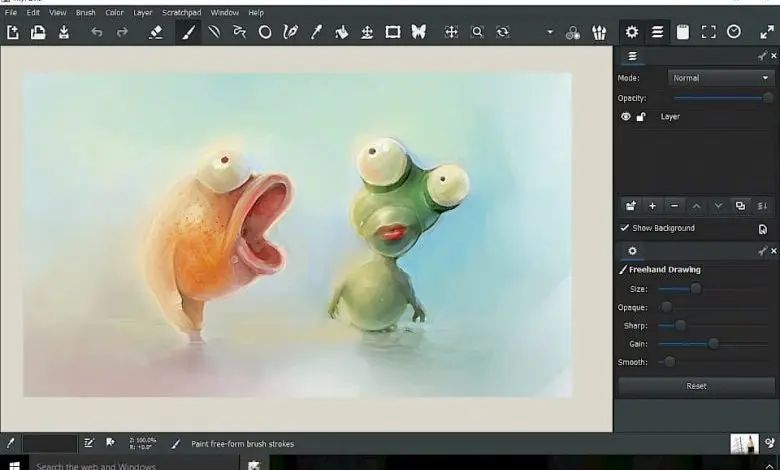Viewport: 780px width, 470px height.
Task: Click the Redo arrow icon
Action: pyautogui.click(x=122, y=32)
